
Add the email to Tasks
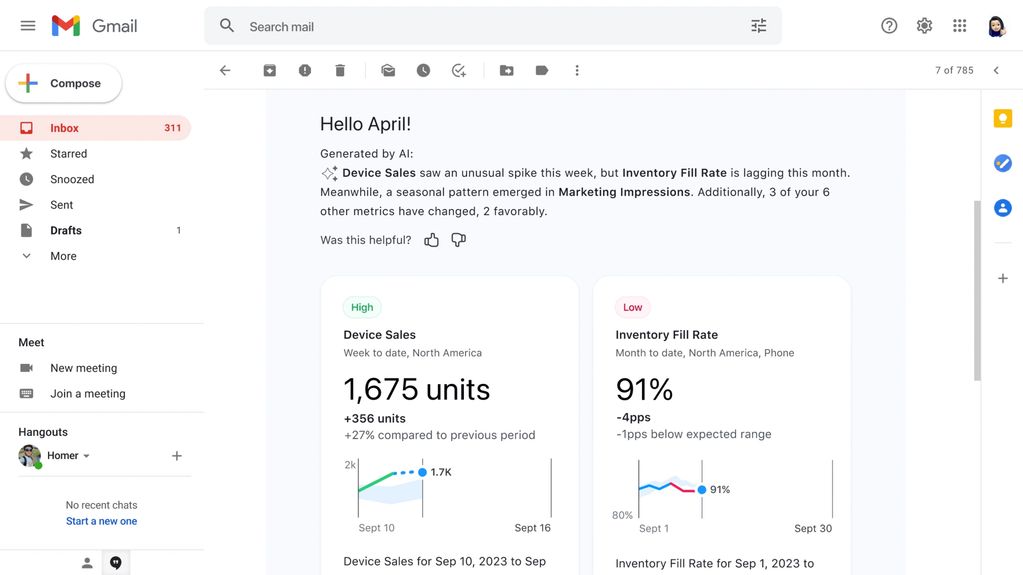[x=459, y=71]
